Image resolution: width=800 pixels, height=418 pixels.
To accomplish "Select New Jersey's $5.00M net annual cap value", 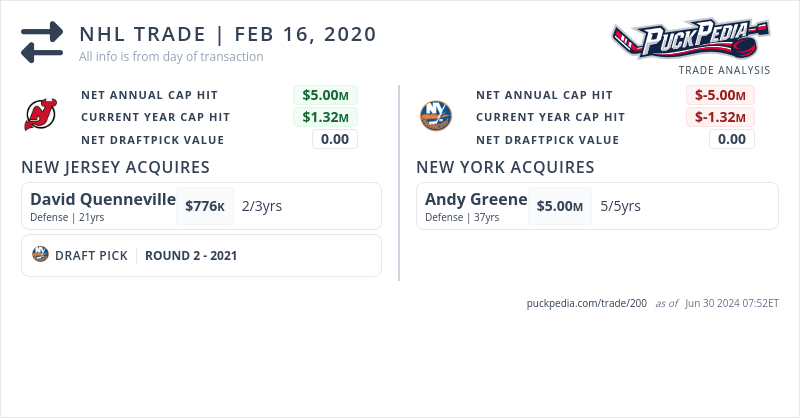I will coord(325,95).
